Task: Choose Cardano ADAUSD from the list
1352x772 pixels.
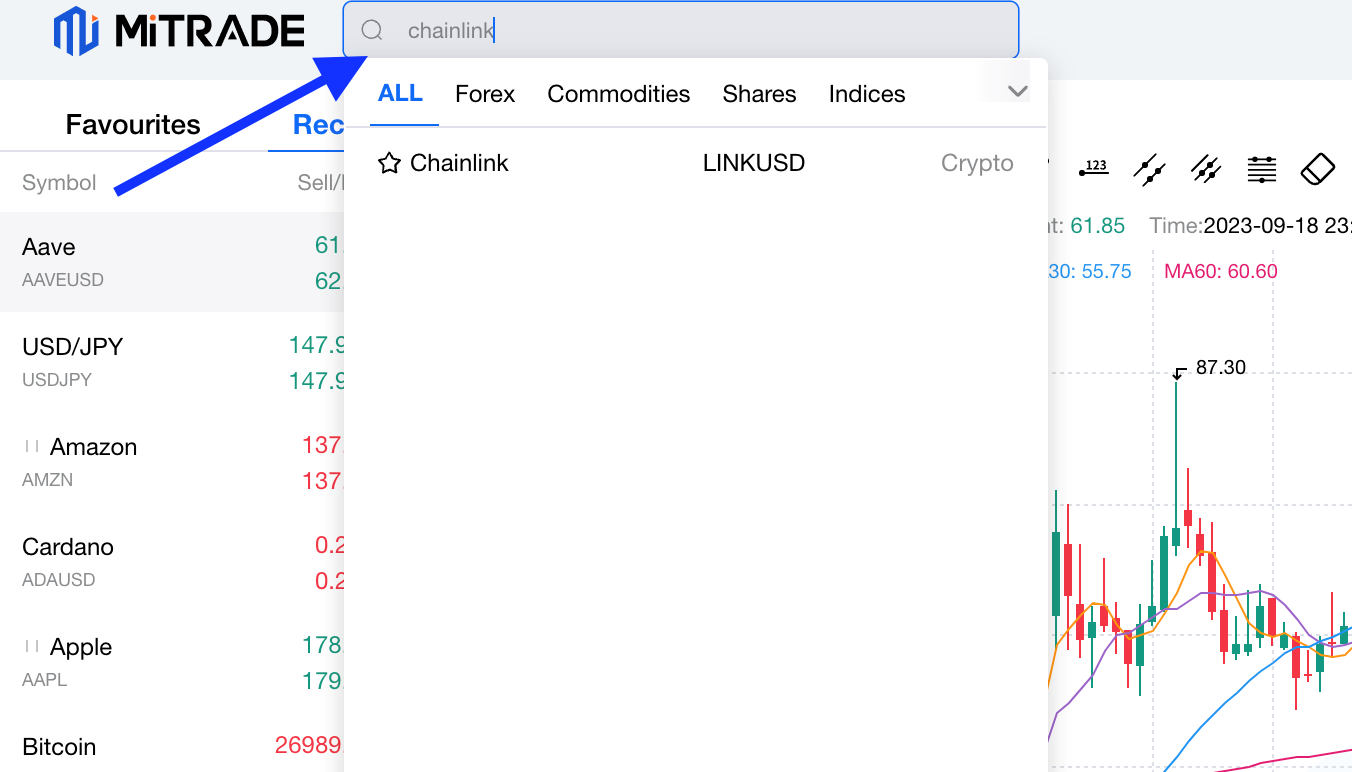Action: tap(170, 562)
